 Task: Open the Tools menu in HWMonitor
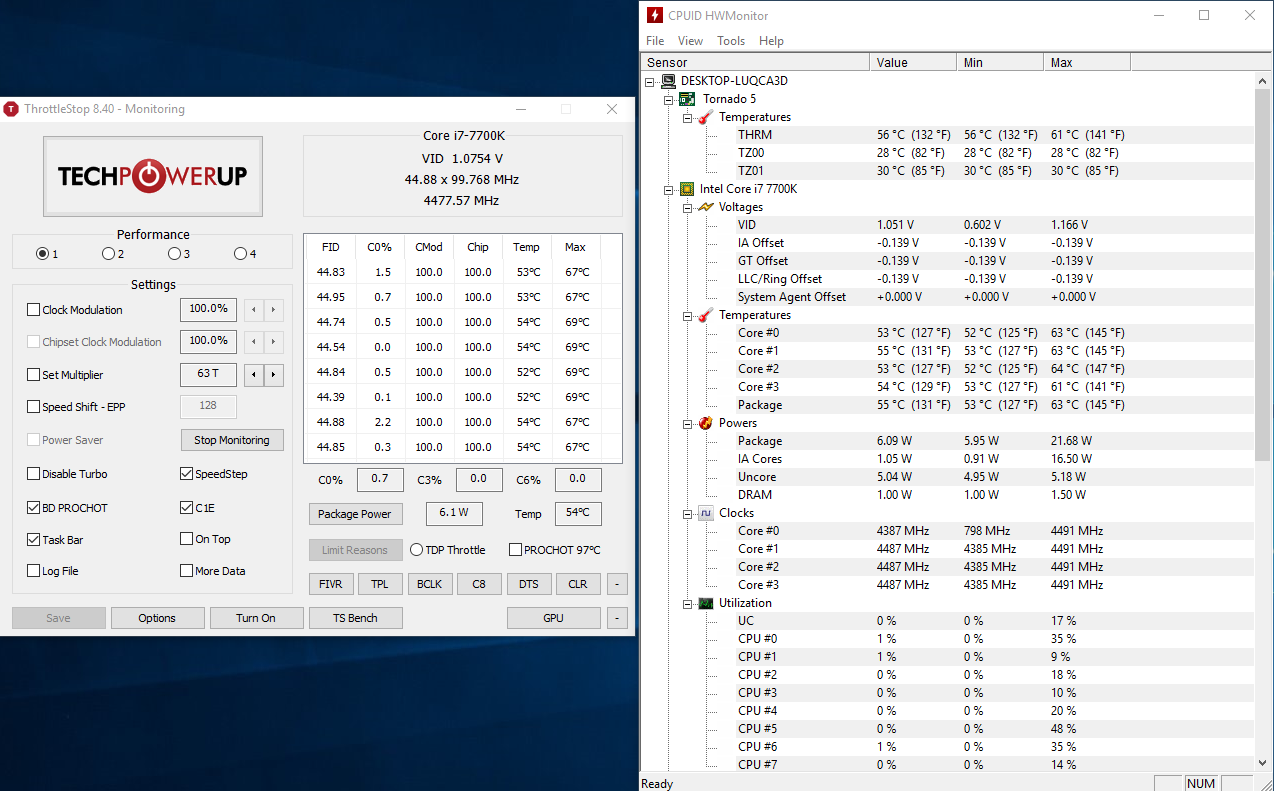pos(731,41)
